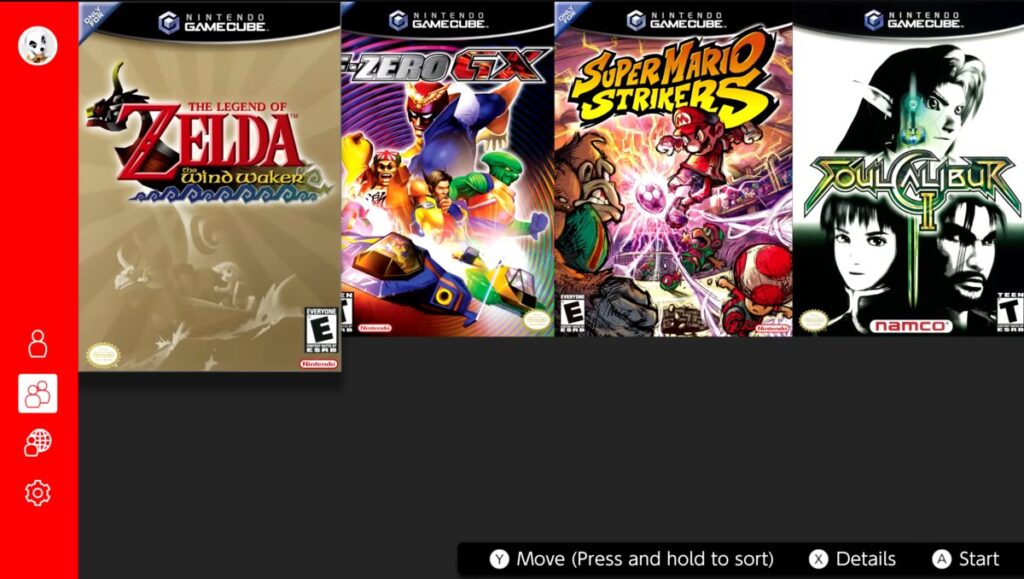Screen dimensions: 1024x579
Task: Select the SoulCalibur II game cover
Action: click(x=908, y=168)
